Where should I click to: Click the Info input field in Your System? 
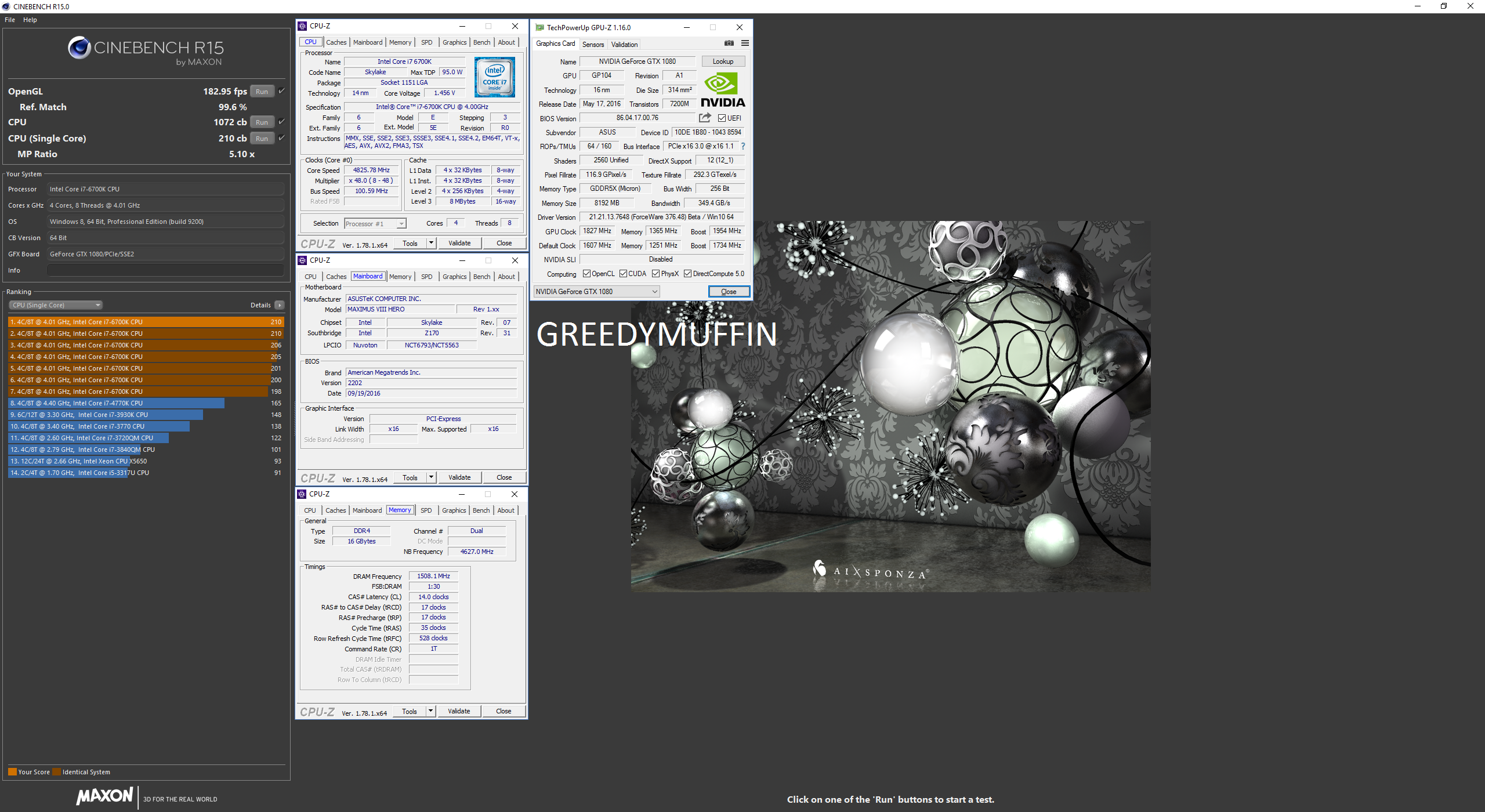click(x=165, y=270)
